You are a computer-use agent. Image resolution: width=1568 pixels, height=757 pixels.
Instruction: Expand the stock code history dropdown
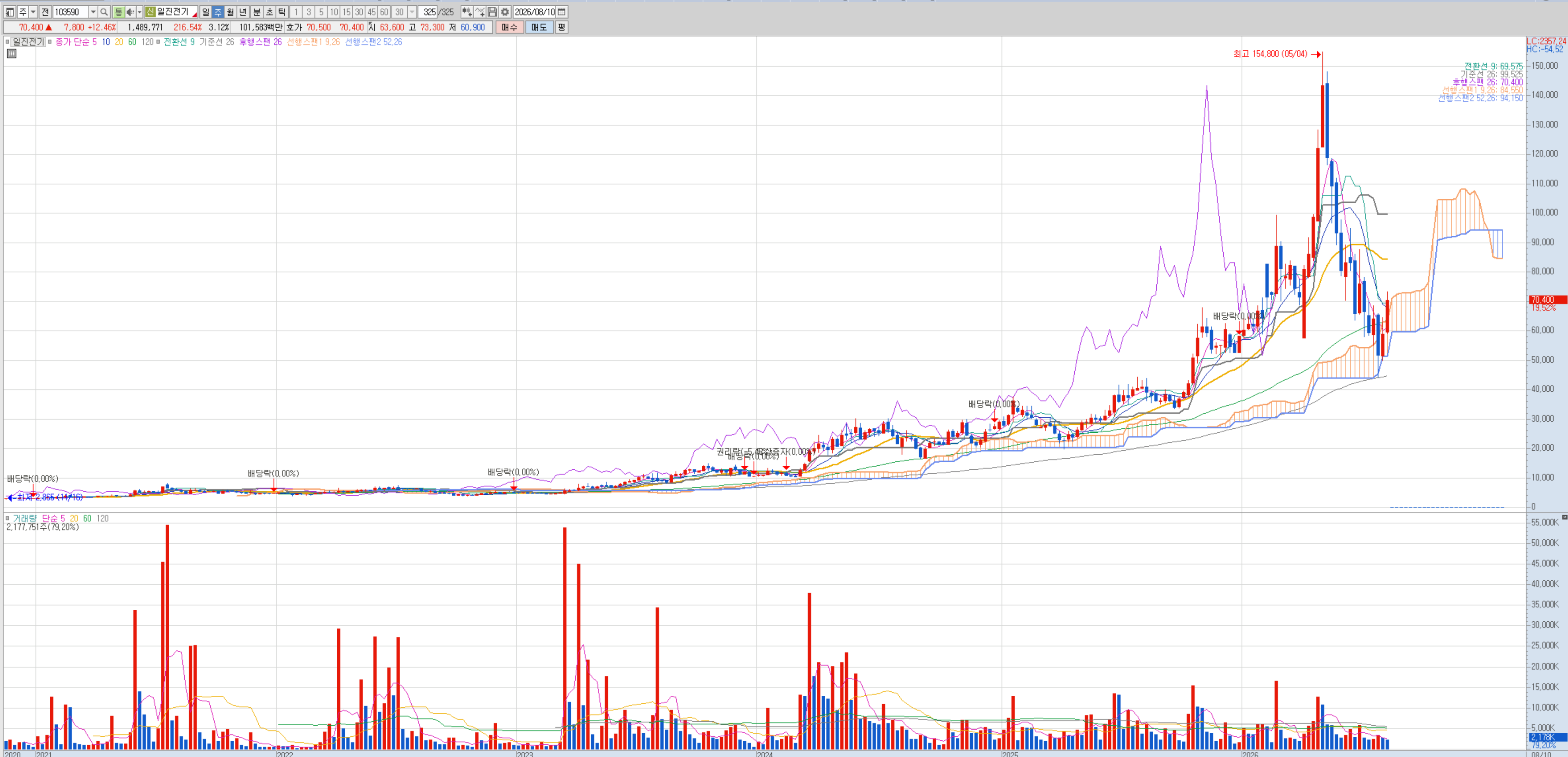pos(93,12)
